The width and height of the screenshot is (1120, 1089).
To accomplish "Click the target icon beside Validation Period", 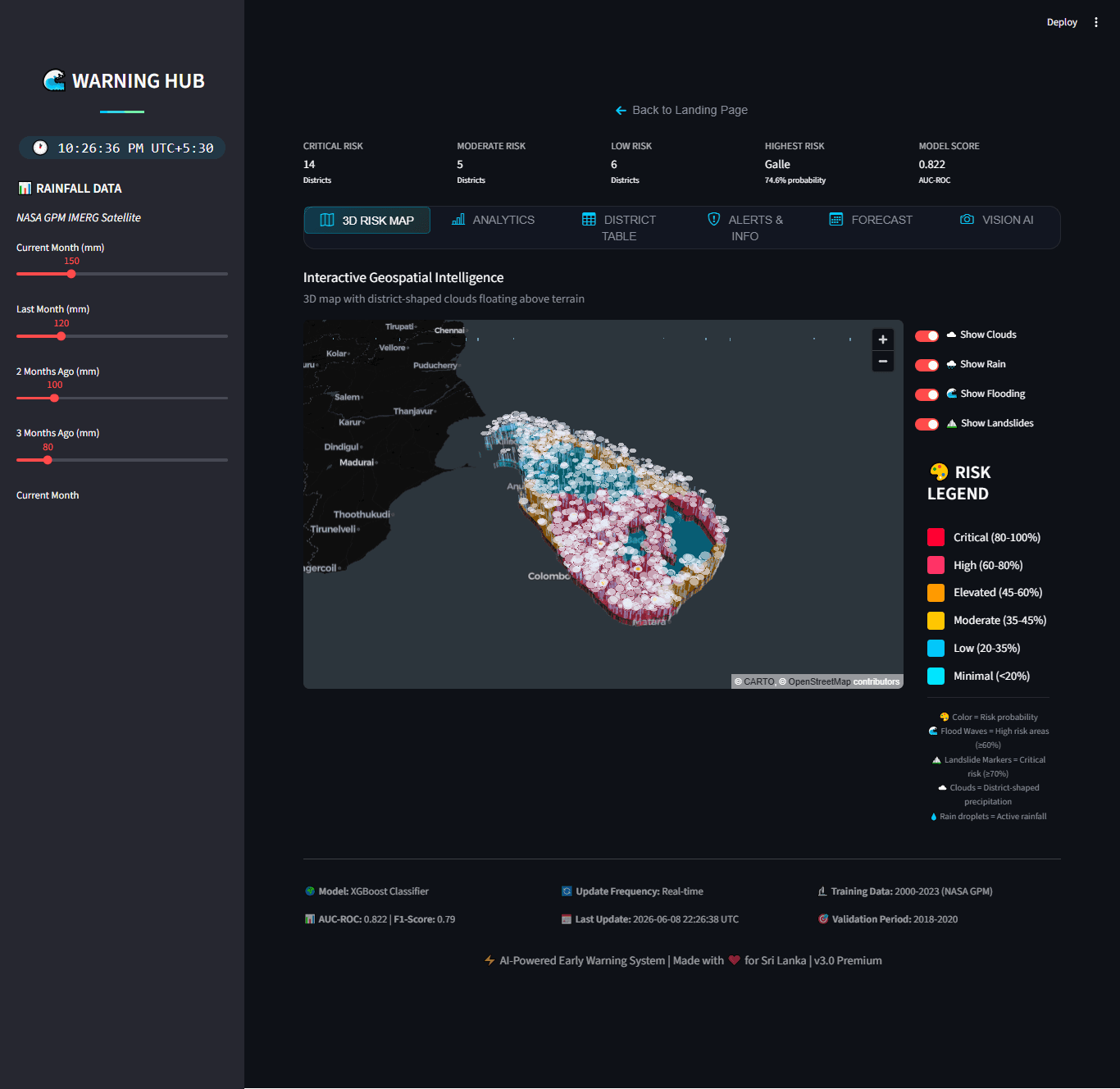I will 823,919.
